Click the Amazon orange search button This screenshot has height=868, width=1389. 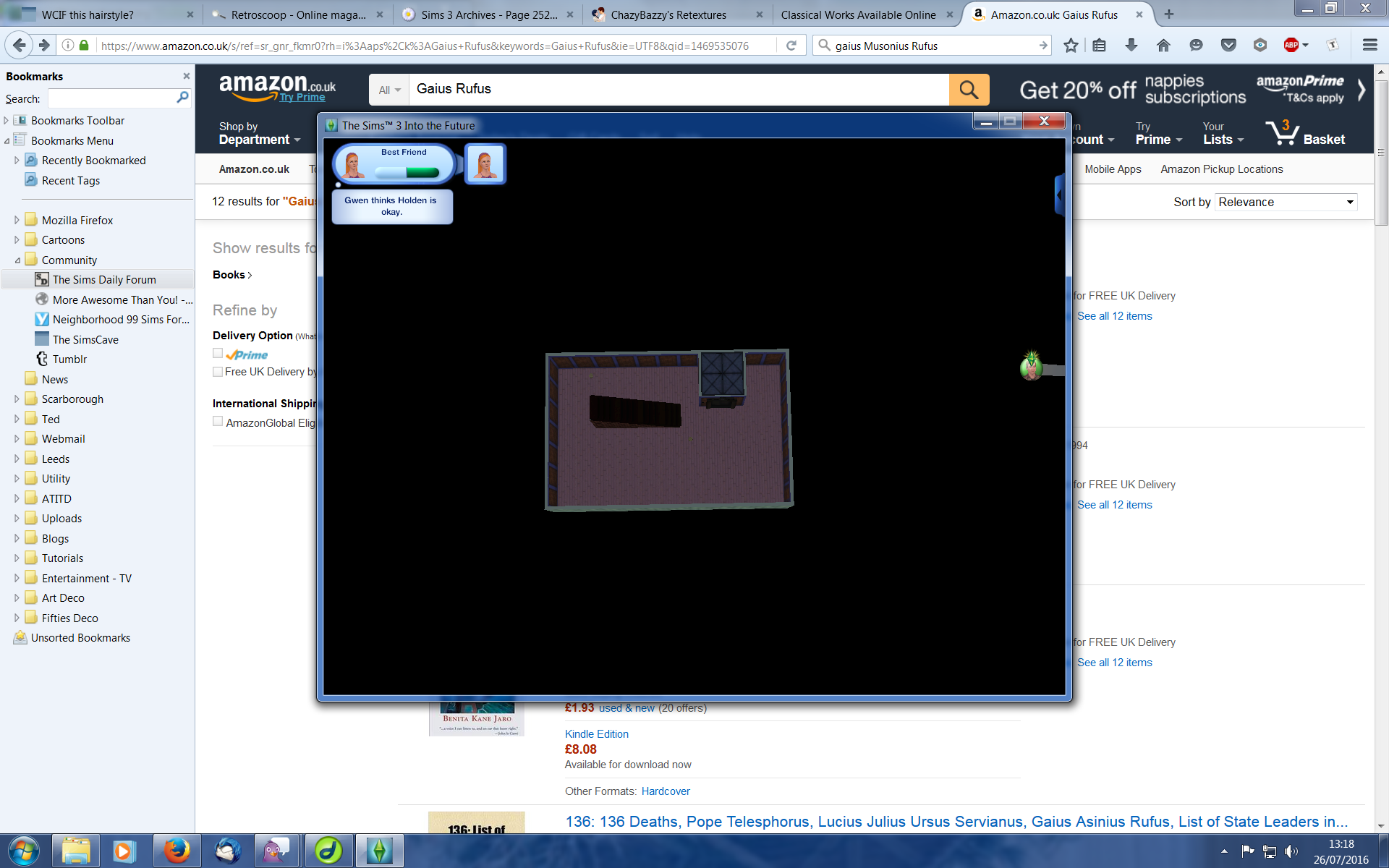click(x=969, y=90)
